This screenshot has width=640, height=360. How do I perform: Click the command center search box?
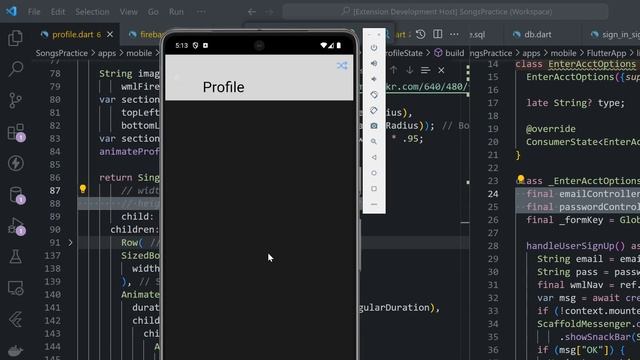click(x=446, y=12)
